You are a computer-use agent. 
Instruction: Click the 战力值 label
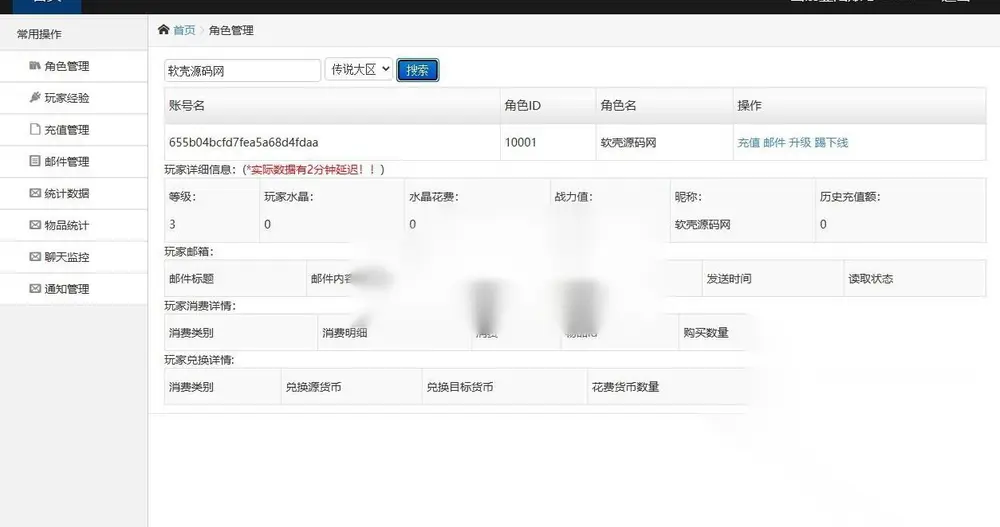coord(573,197)
